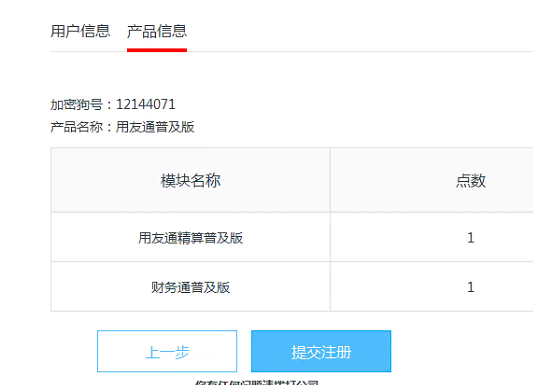Screen dimensions: 533x385
Task: Select the 加密狗号 number 12144071
Action: point(146,104)
